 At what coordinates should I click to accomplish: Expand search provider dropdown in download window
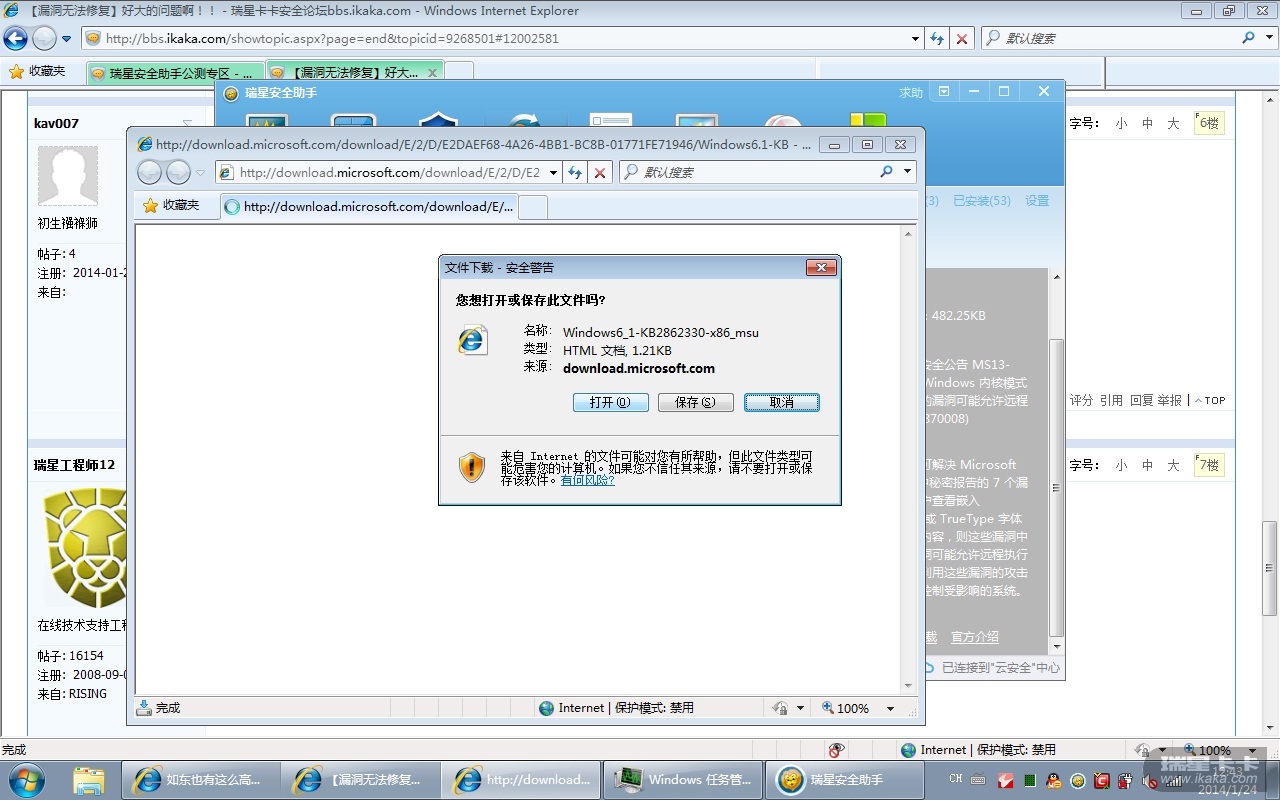pyautogui.click(x=907, y=172)
